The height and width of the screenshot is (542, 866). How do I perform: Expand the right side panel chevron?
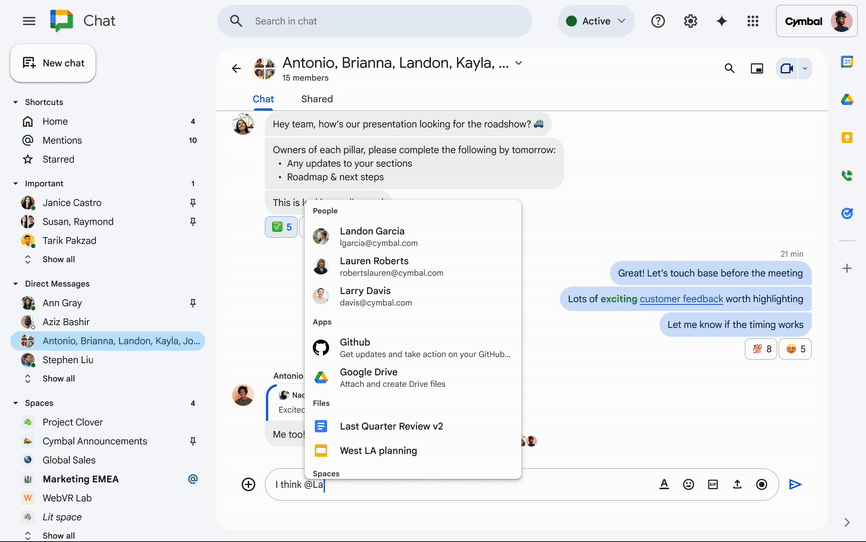(847, 522)
